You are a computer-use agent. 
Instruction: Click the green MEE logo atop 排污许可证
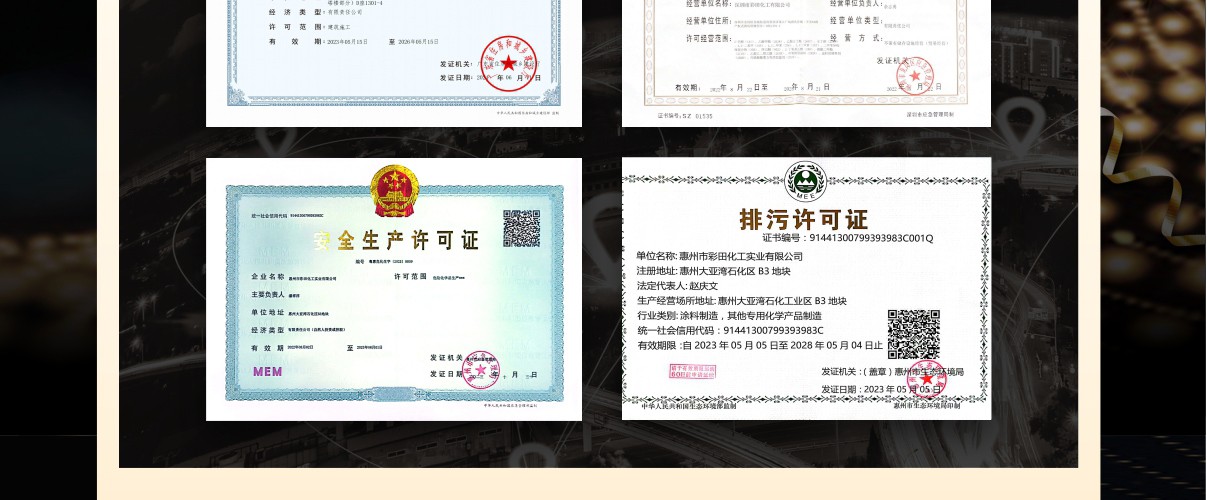(x=805, y=182)
